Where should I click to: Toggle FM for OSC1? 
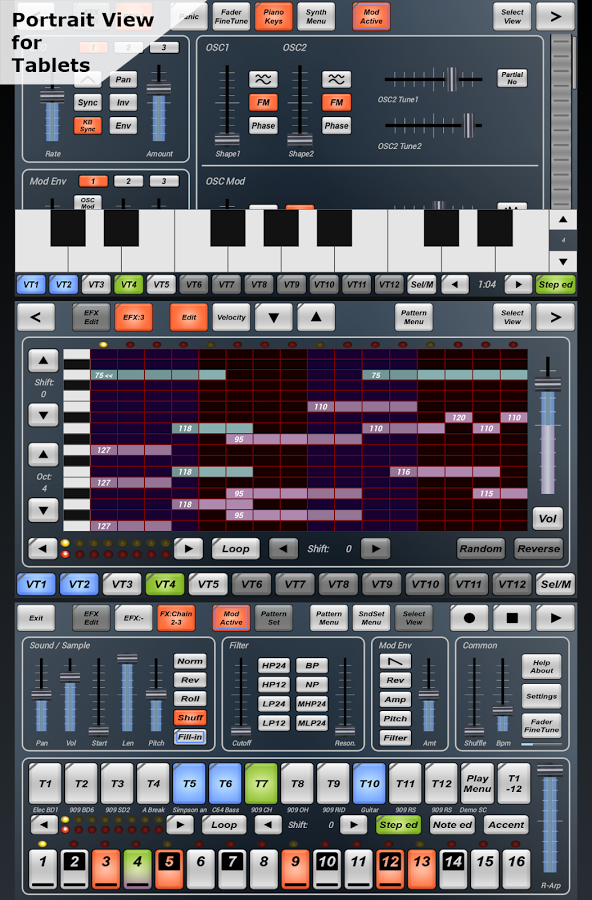click(x=264, y=102)
